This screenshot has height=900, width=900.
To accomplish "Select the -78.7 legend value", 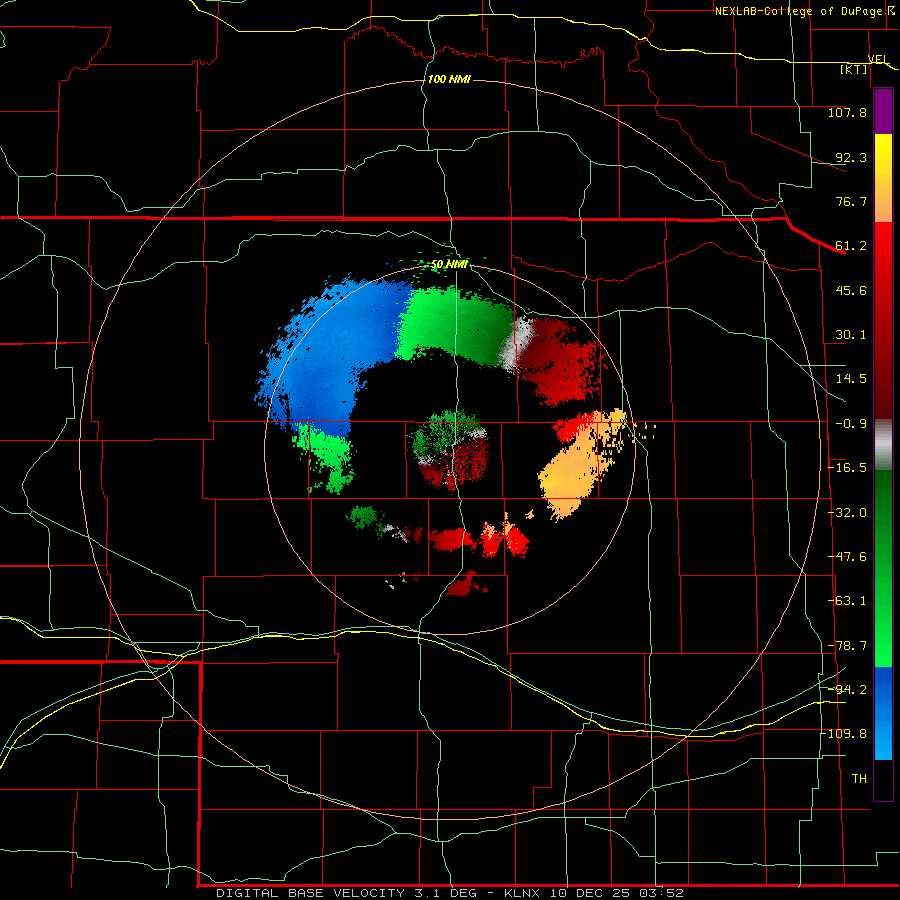I will coord(847,646).
